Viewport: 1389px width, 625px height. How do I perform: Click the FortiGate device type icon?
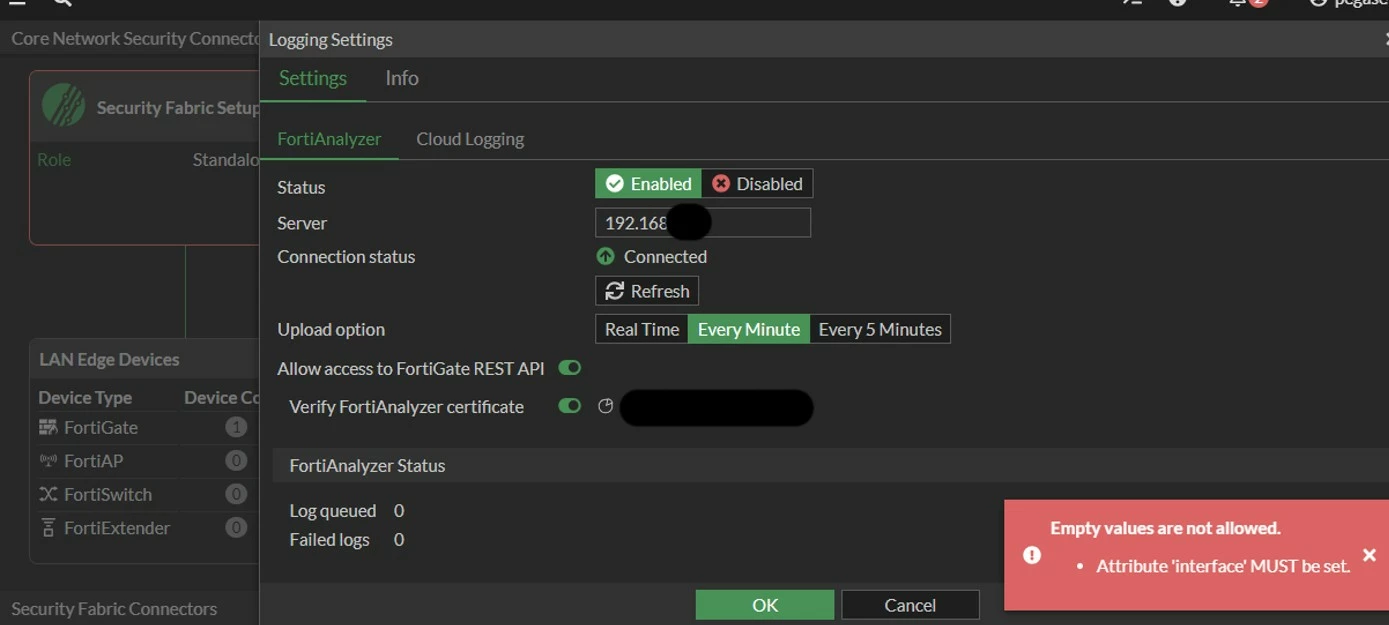point(48,427)
